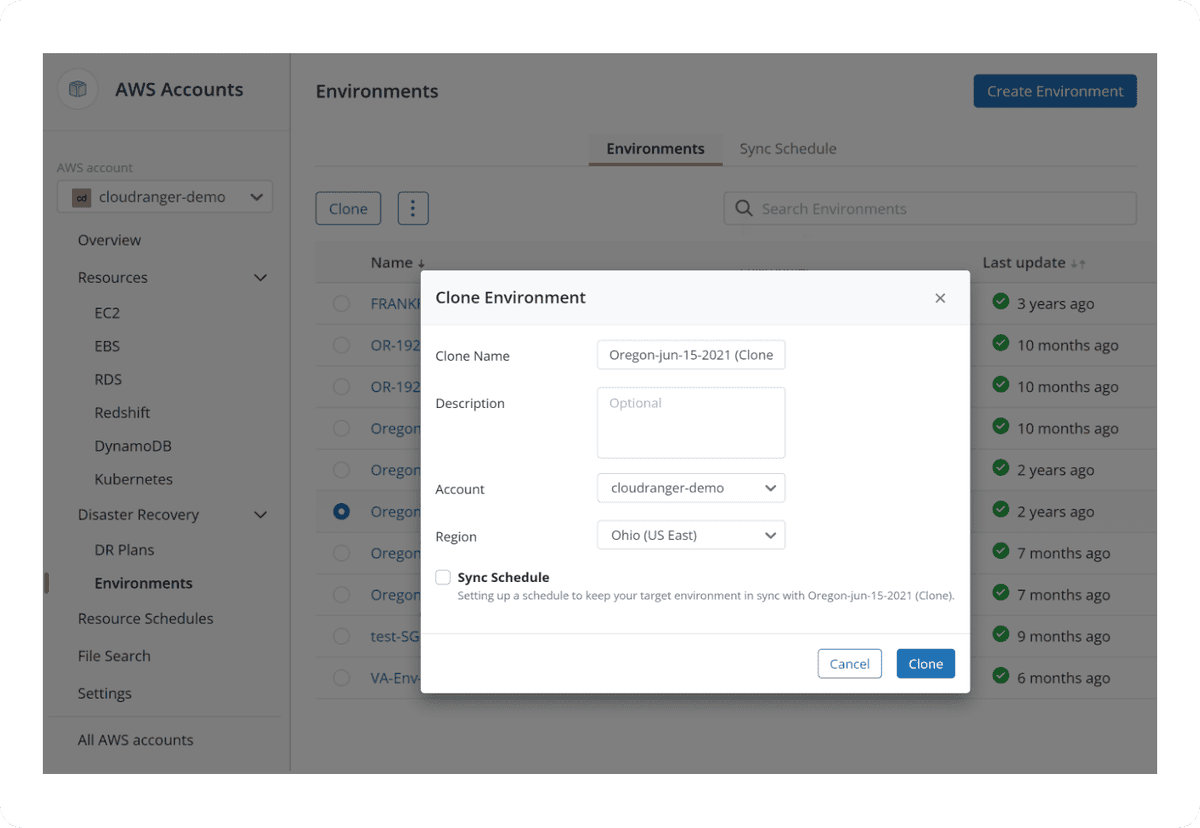The height and width of the screenshot is (828, 1200).
Task: Click the Create Environment button
Action: click(1054, 91)
